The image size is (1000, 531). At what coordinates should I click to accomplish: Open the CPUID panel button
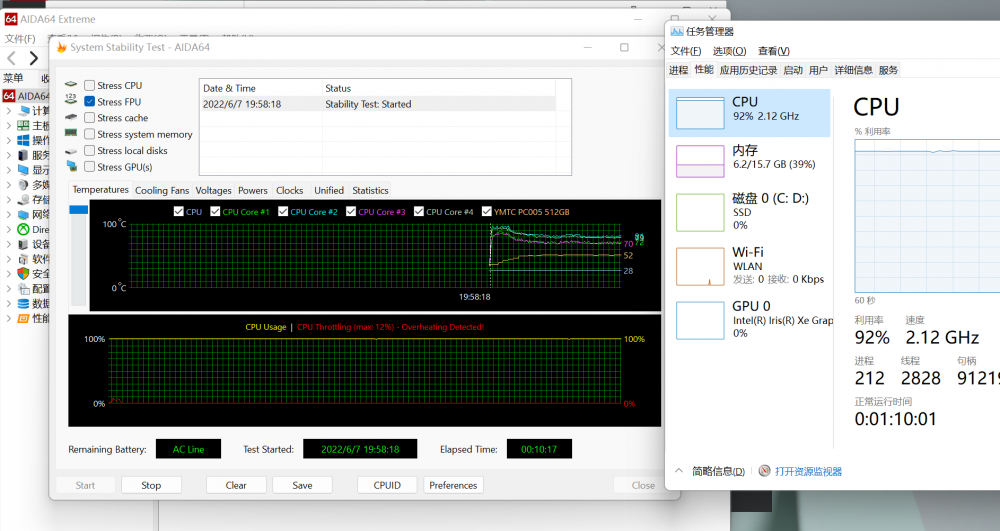387,485
